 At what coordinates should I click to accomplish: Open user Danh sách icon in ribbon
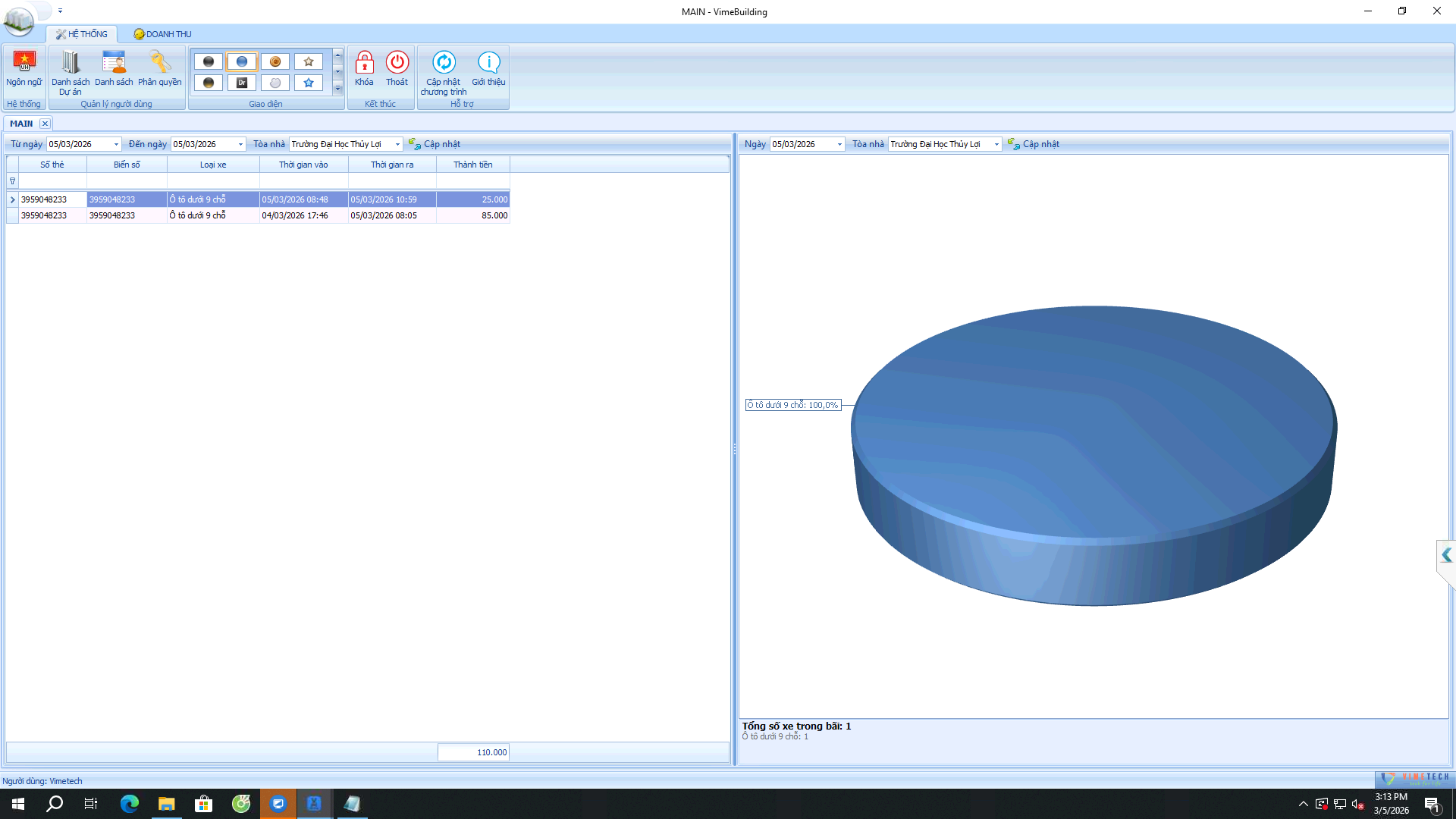click(x=114, y=62)
